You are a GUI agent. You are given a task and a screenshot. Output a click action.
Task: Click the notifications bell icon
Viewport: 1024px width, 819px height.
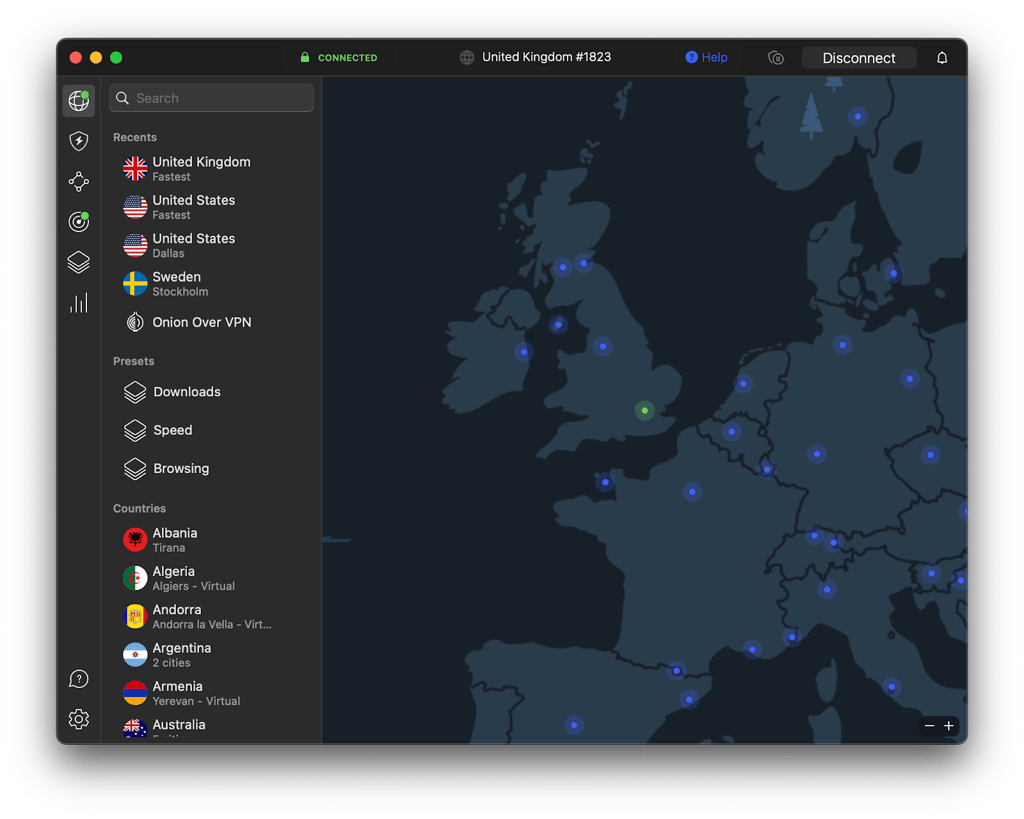click(942, 57)
